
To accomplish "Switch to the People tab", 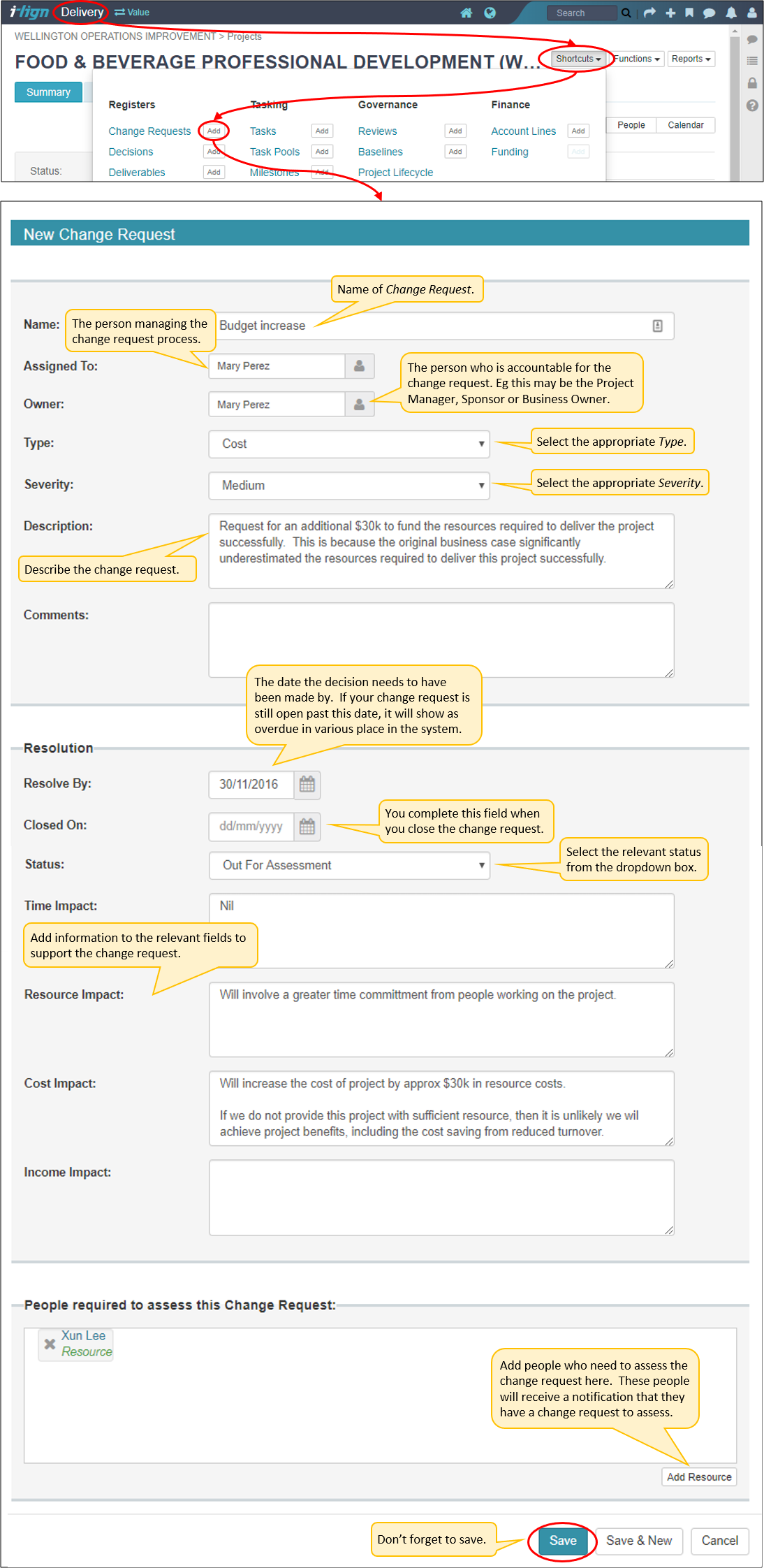I will pos(631,125).
